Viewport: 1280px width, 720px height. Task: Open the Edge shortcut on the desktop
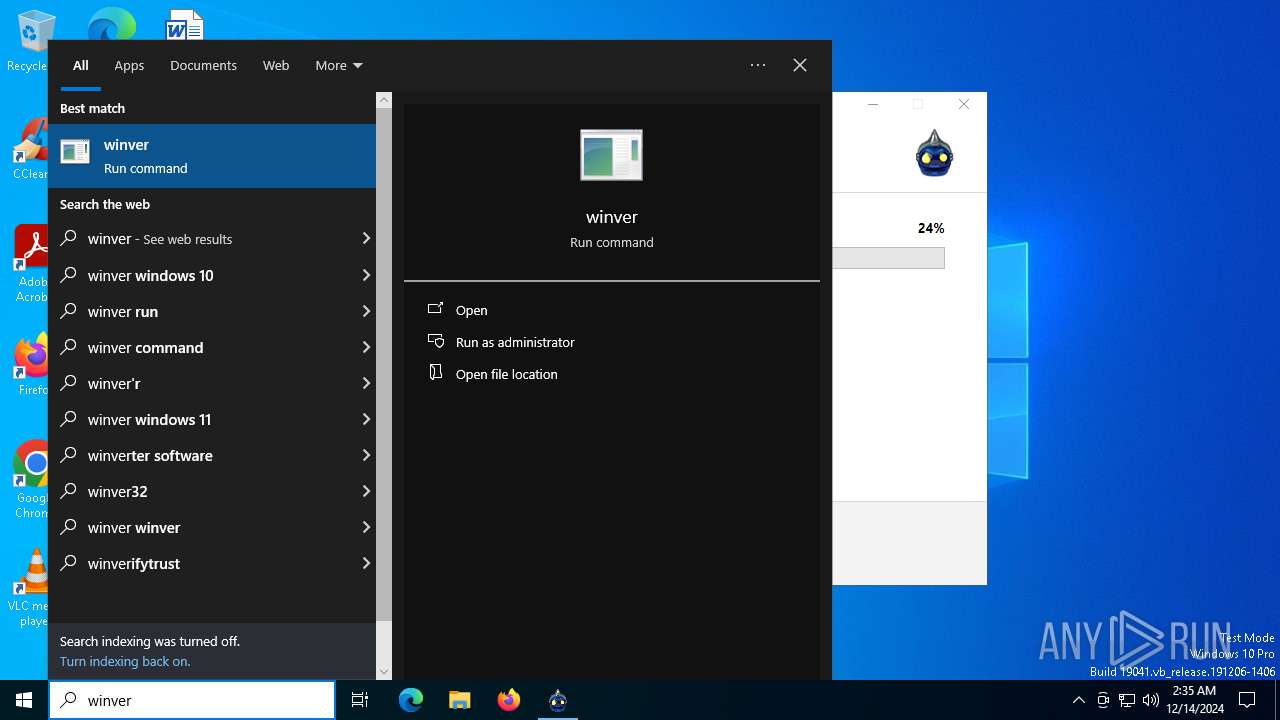(111, 24)
